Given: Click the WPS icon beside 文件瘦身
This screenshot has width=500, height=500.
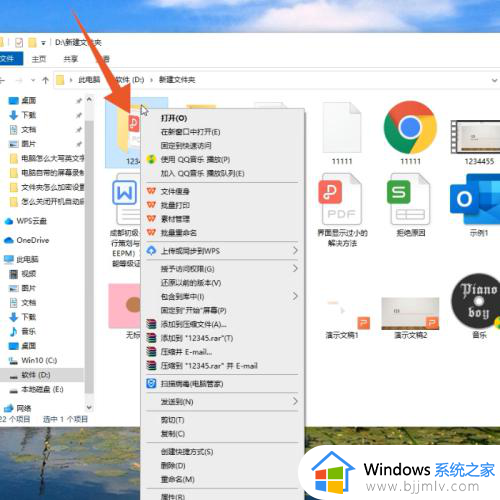Looking at the screenshot, I should pos(151,191).
